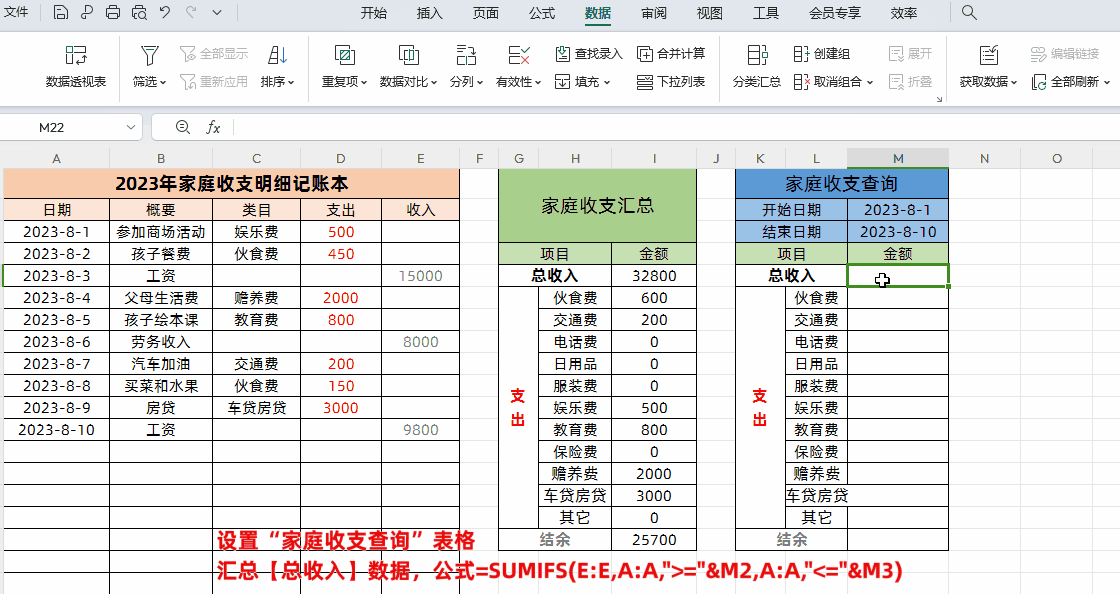Click 重新应用 reapply filter button
Viewport: 1120px width, 594px height.
[214, 81]
